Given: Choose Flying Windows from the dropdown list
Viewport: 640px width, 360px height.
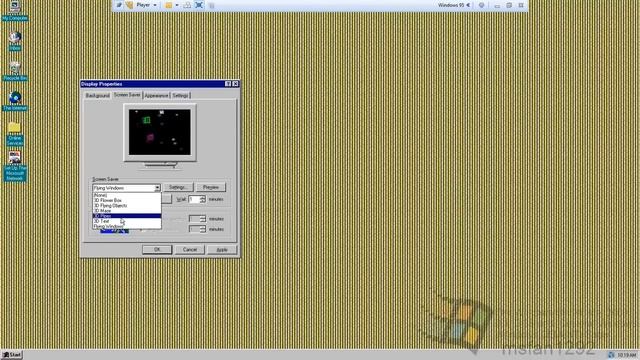Looking at the screenshot, I should 127,226.
